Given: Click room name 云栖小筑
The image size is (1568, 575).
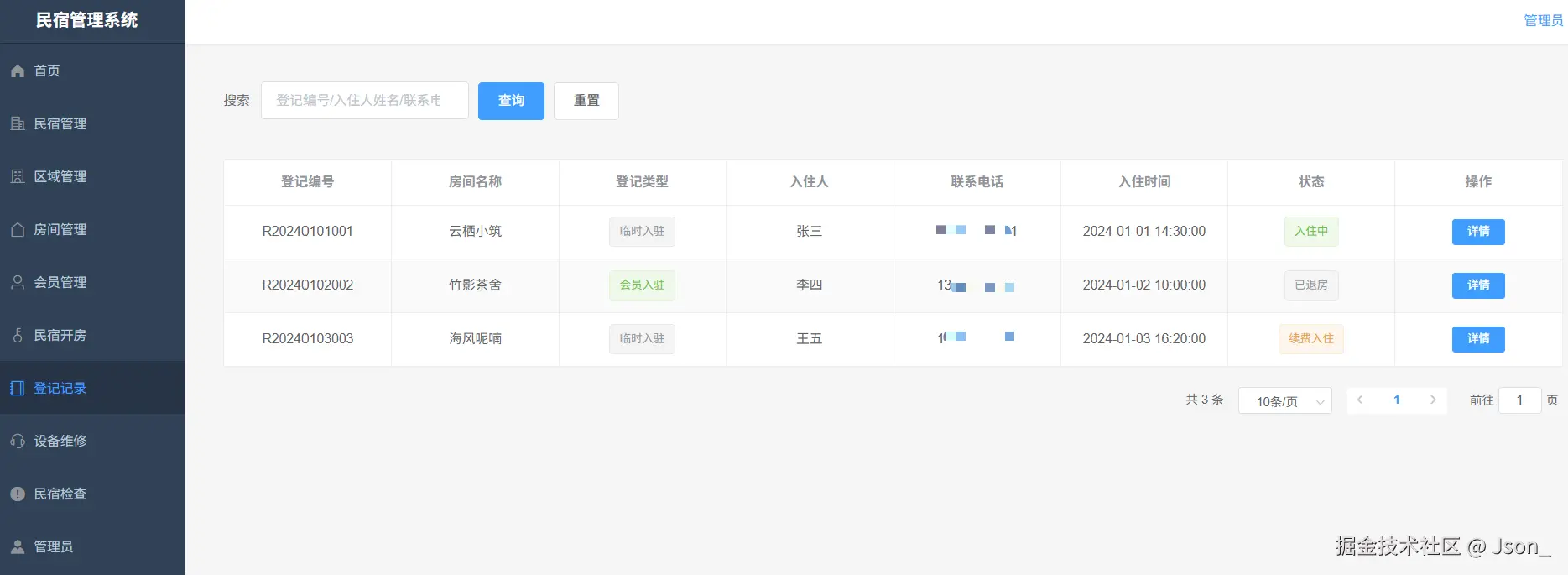Looking at the screenshot, I should [x=475, y=232].
